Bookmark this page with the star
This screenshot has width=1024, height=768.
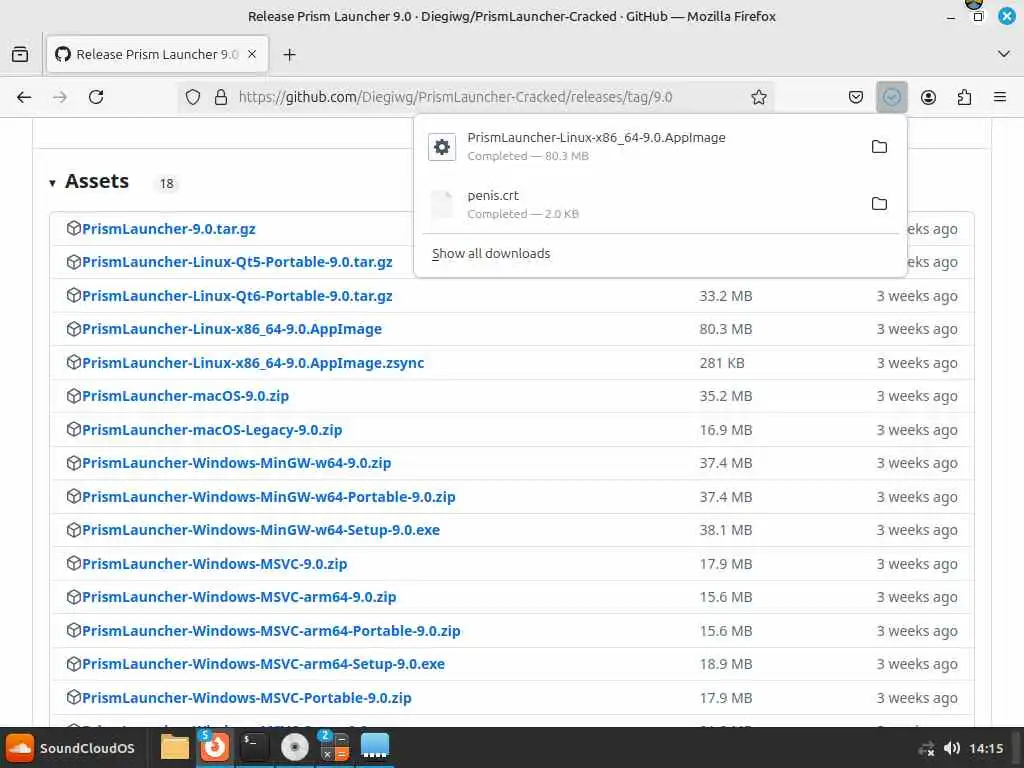click(758, 97)
